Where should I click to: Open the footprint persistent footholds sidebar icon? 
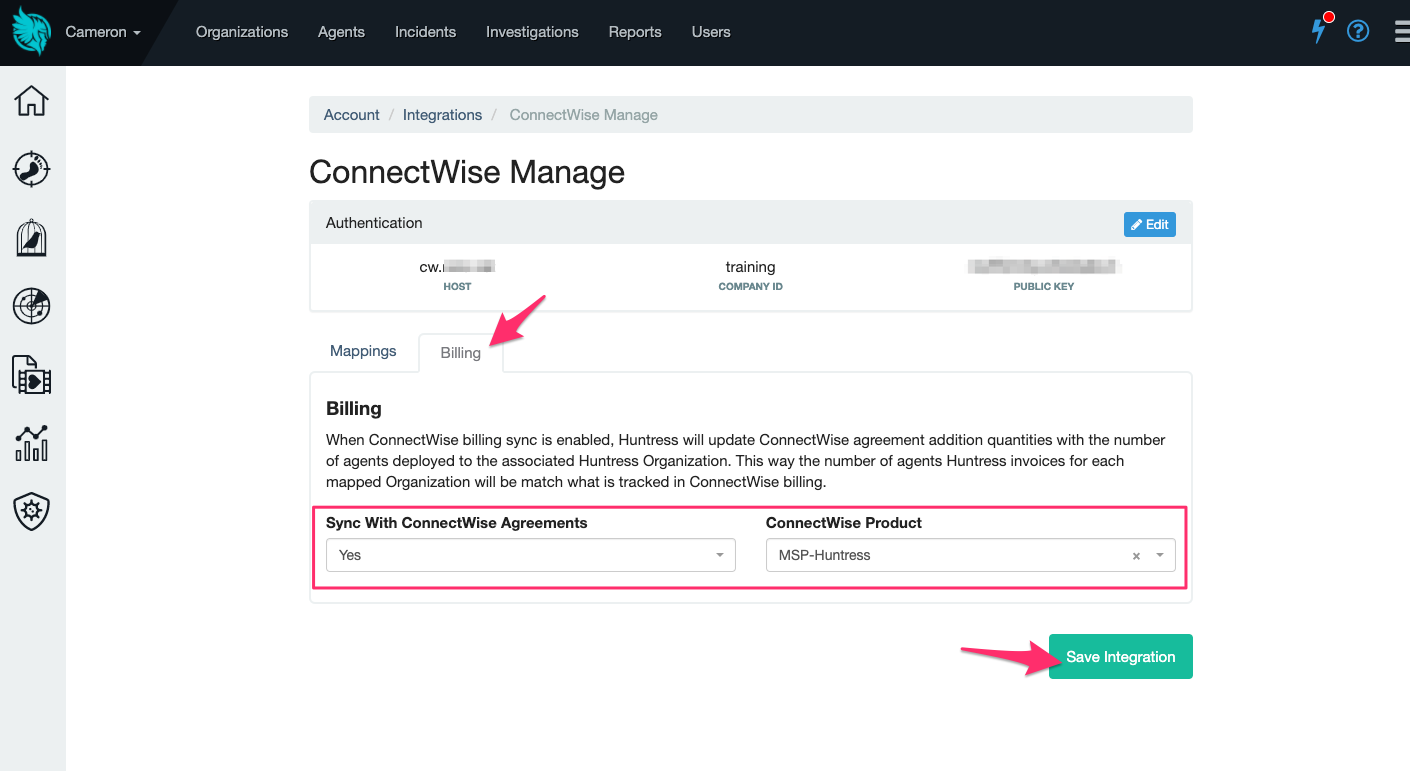(31, 169)
